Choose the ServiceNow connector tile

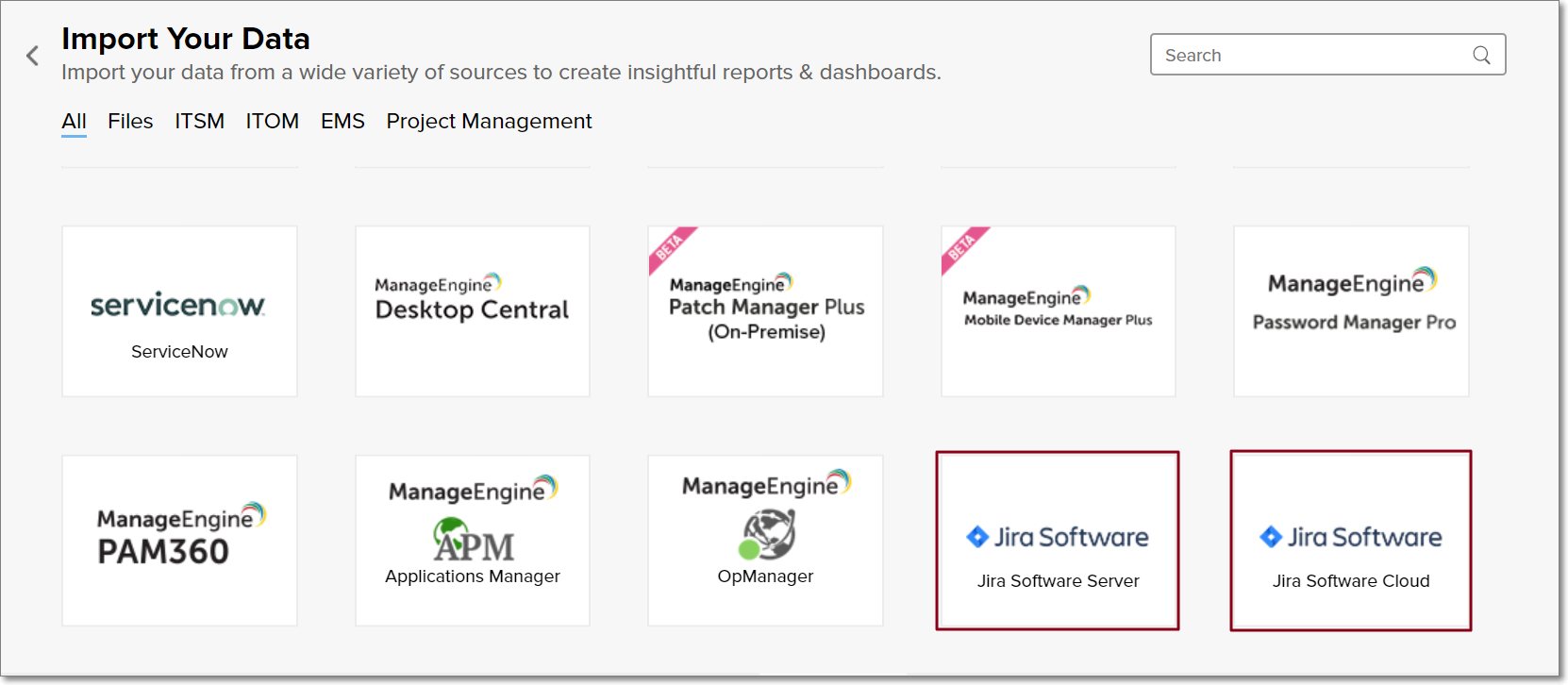(179, 311)
